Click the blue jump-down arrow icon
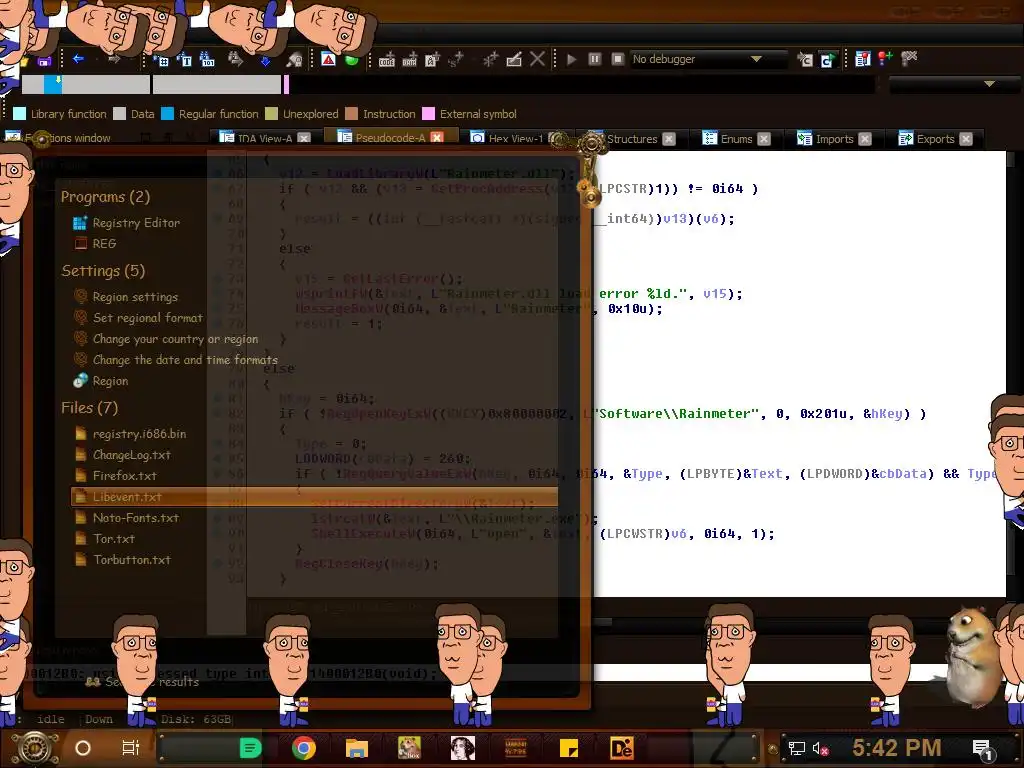Viewport: 1024px width, 768px height. click(265, 61)
